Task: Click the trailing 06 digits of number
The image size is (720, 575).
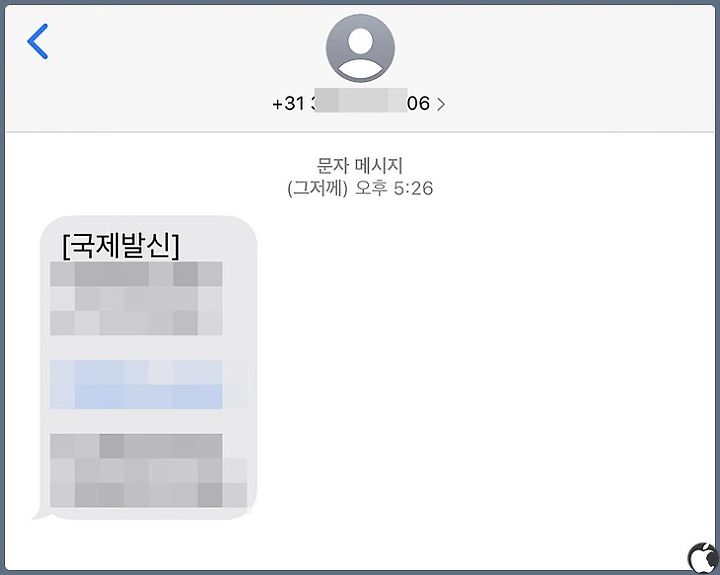Action: point(419,103)
